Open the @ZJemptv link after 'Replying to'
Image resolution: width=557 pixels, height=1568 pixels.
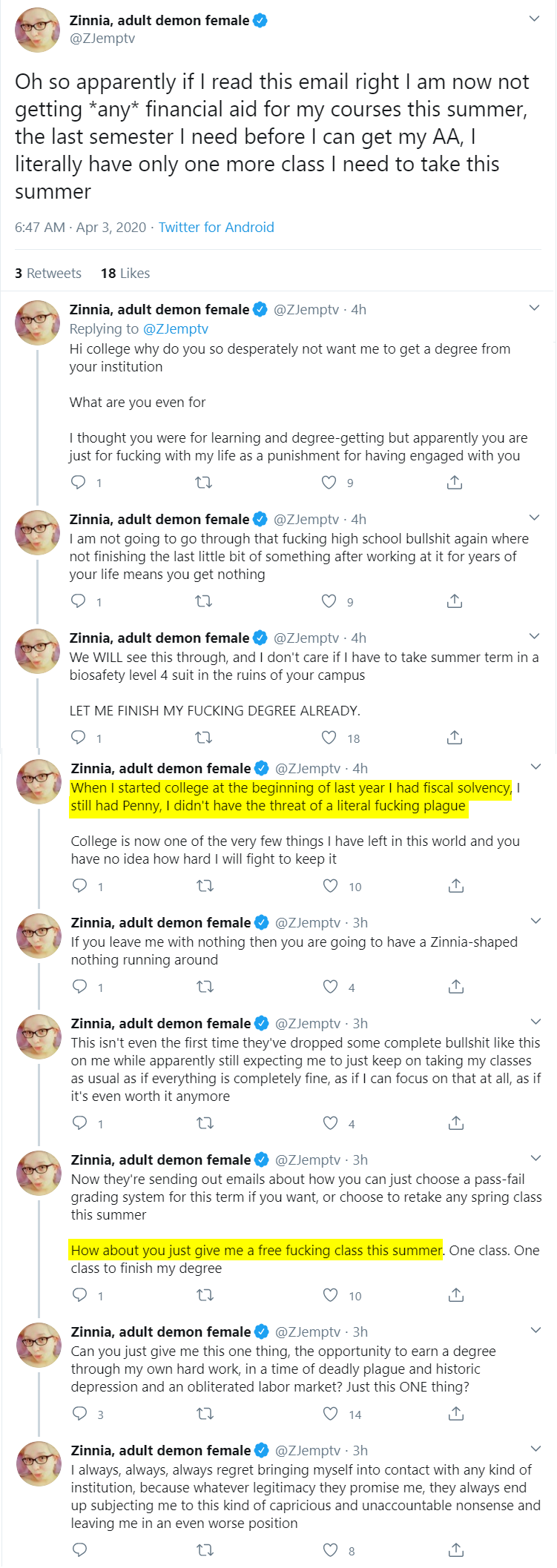pyautogui.click(x=176, y=329)
